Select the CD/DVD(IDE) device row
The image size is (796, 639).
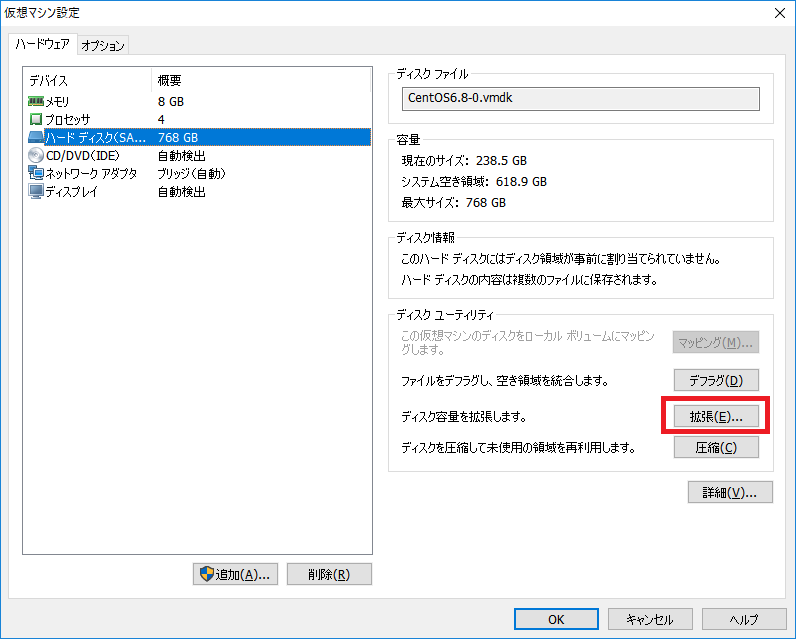[199, 155]
